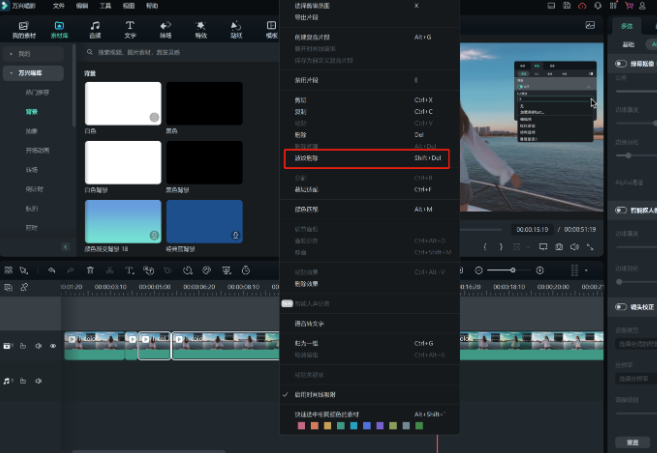Collapse the left sidebar with arrow

click(66, 246)
